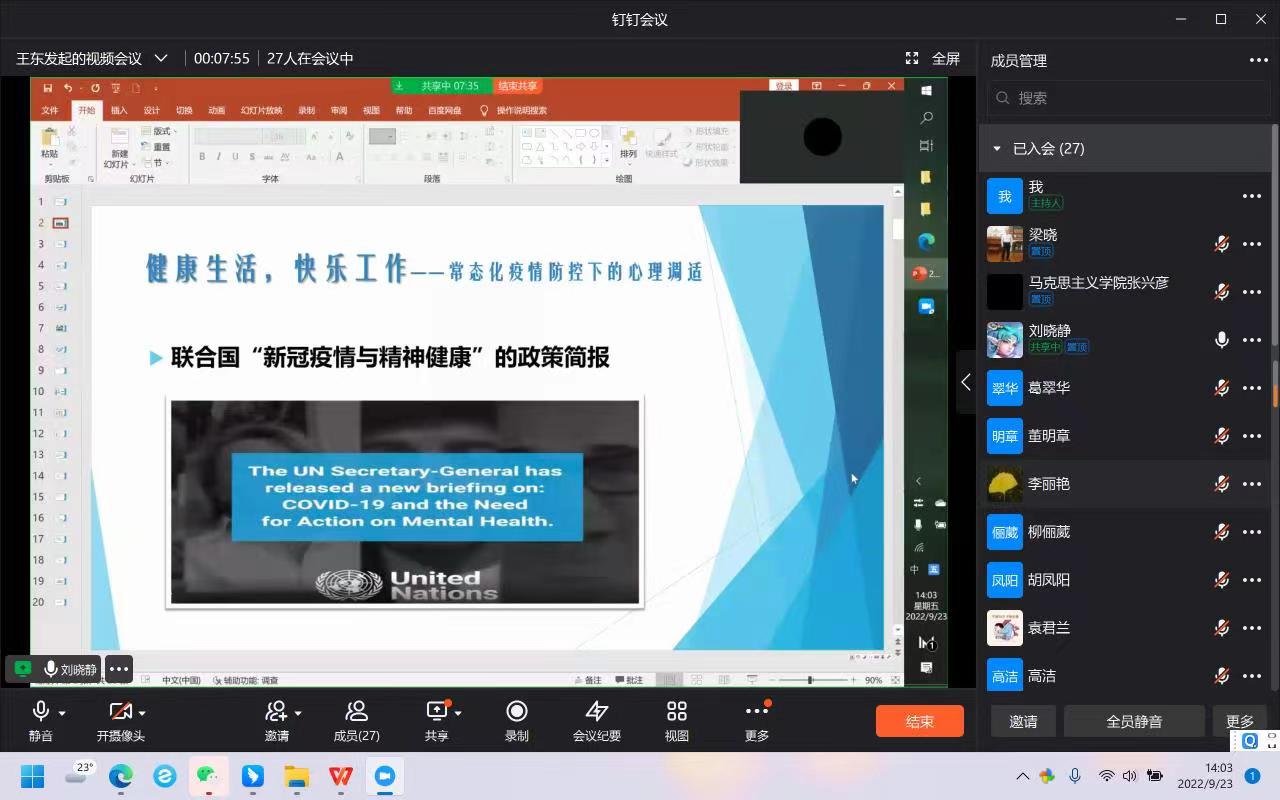
Task: Open more options for 袁君兰
Action: (1252, 628)
